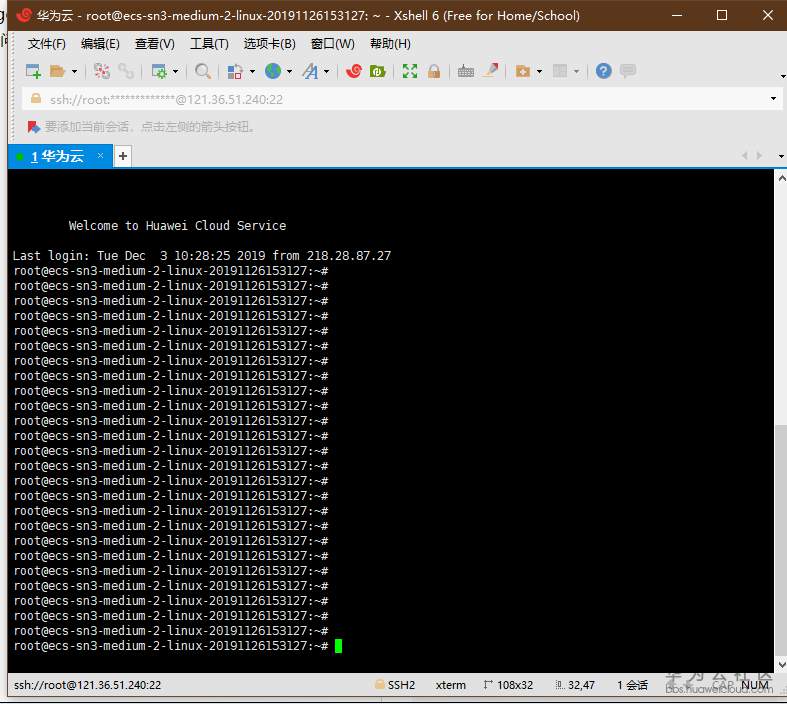787x704 pixels.
Task: Click the '1 会话' status bar entry
Action: 632,685
